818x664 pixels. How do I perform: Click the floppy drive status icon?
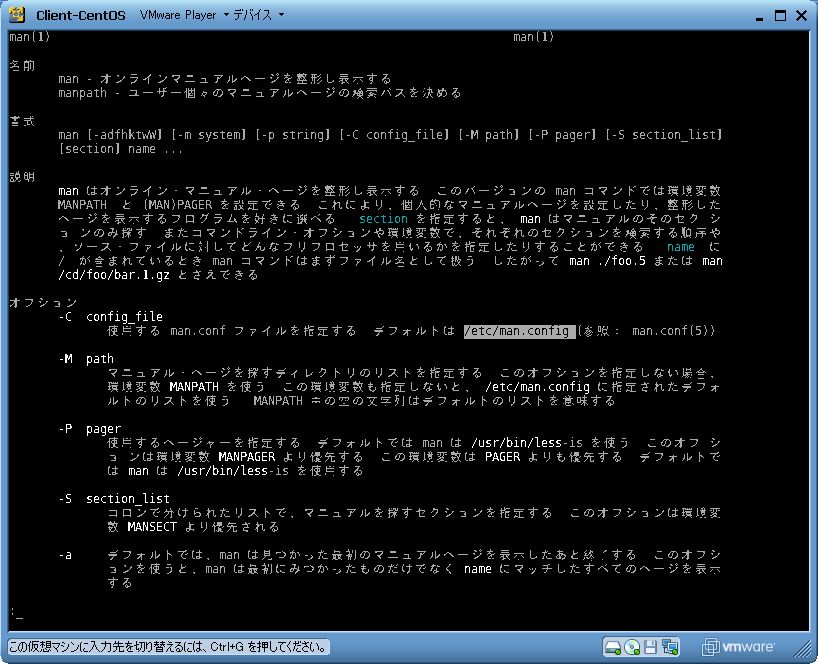point(650,647)
